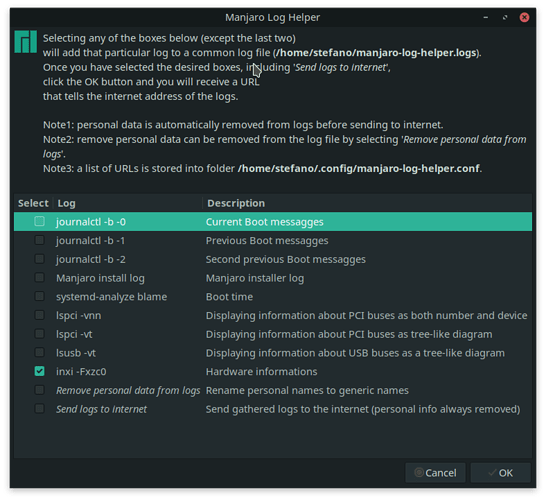This screenshot has width=546, height=500.
Task: Click the 'journalctl -b -1' log label
Action: [x=91, y=241]
